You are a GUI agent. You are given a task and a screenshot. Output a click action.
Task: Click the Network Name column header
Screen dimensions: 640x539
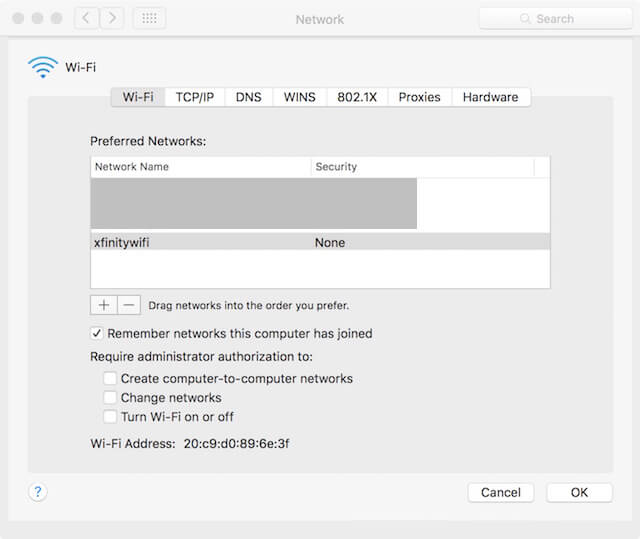[x=201, y=166]
